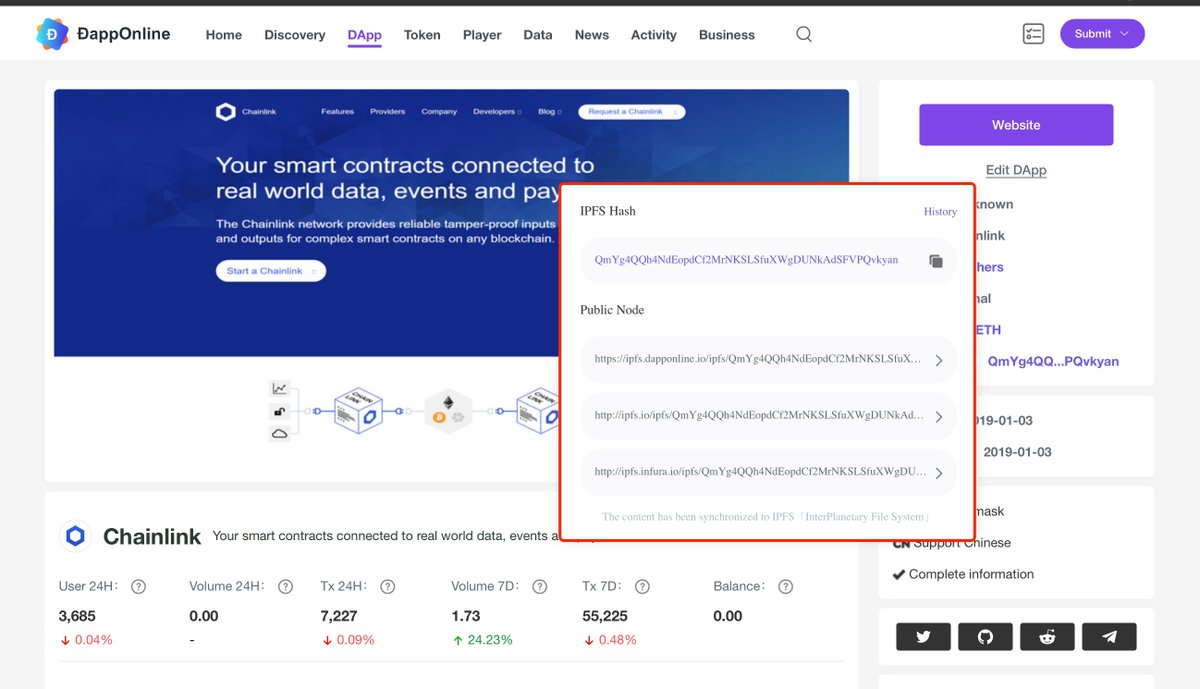Screen dimensions: 1200x689
Task: Open the GitHub social icon
Action: coord(985,636)
